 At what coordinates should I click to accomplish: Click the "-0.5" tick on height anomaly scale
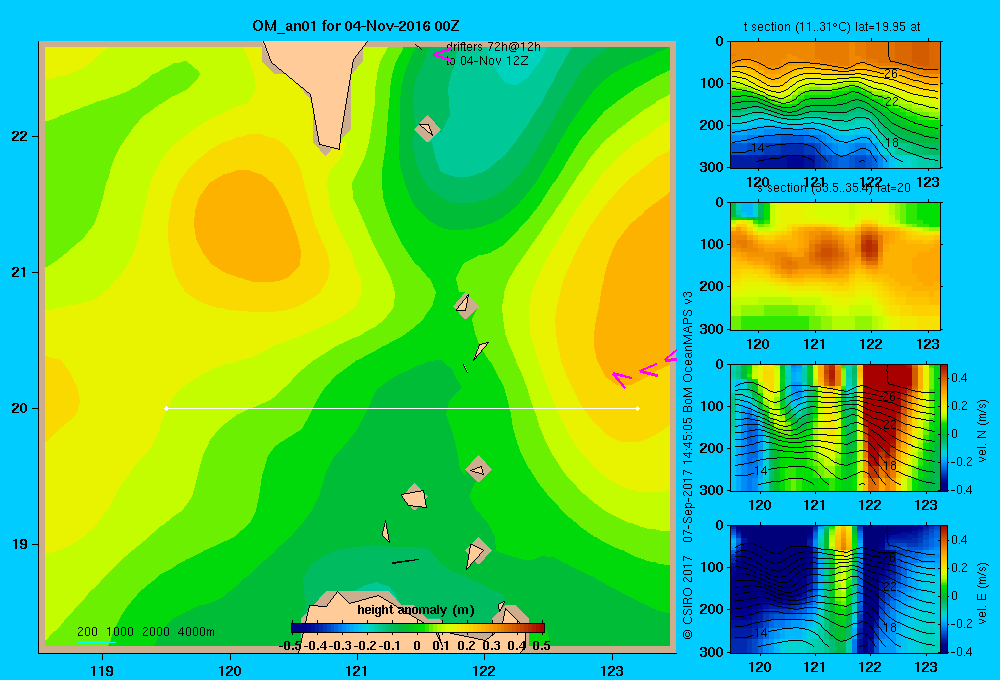point(290,646)
